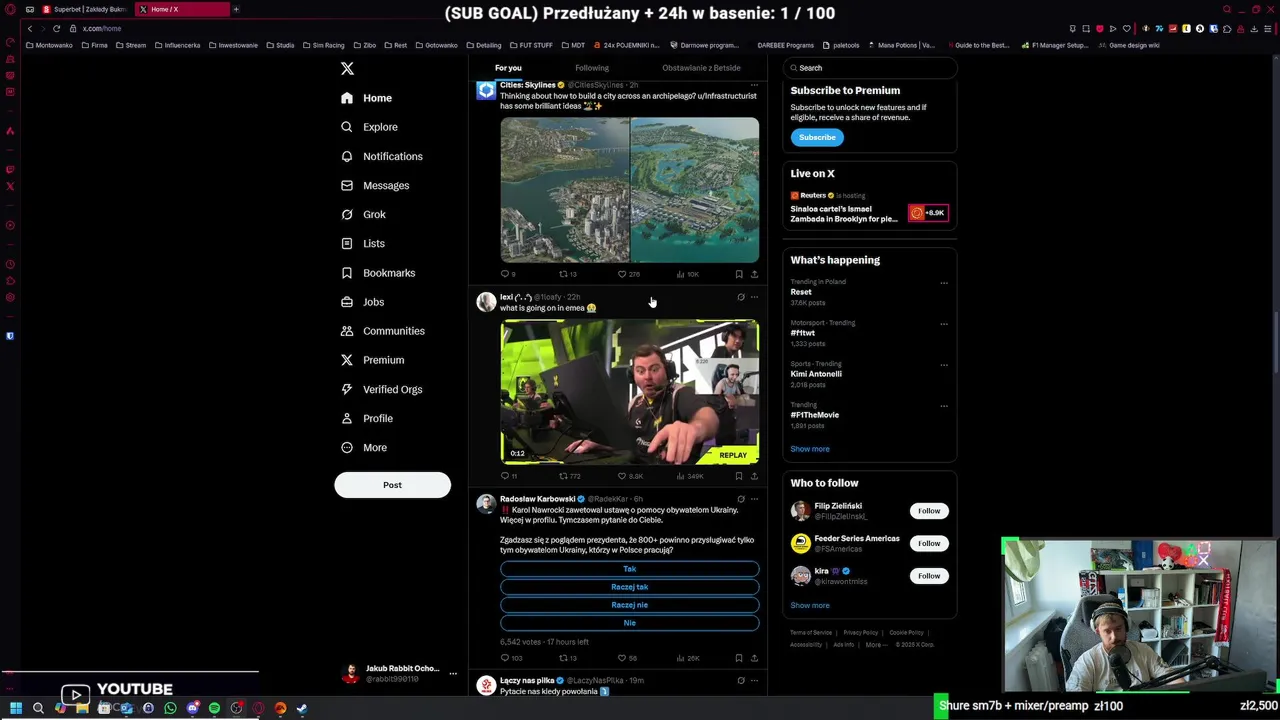Reload the page in browser toolbar
This screenshot has width=1280, height=720.
(x=56, y=28)
